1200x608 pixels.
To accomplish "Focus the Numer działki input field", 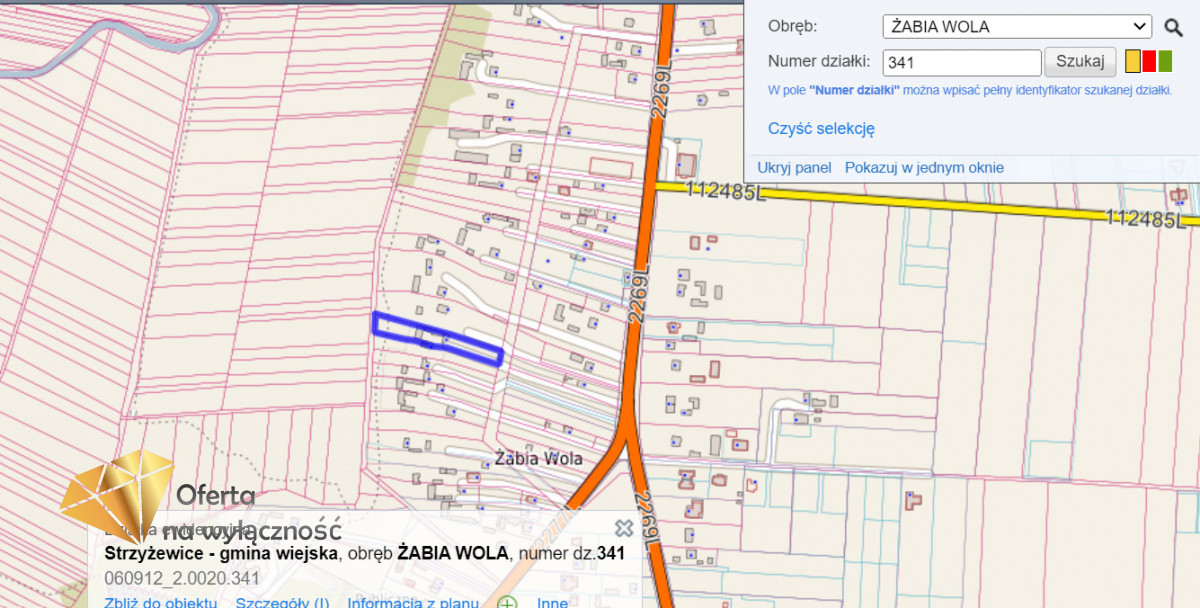I will pyautogui.click(x=962, y=63).
